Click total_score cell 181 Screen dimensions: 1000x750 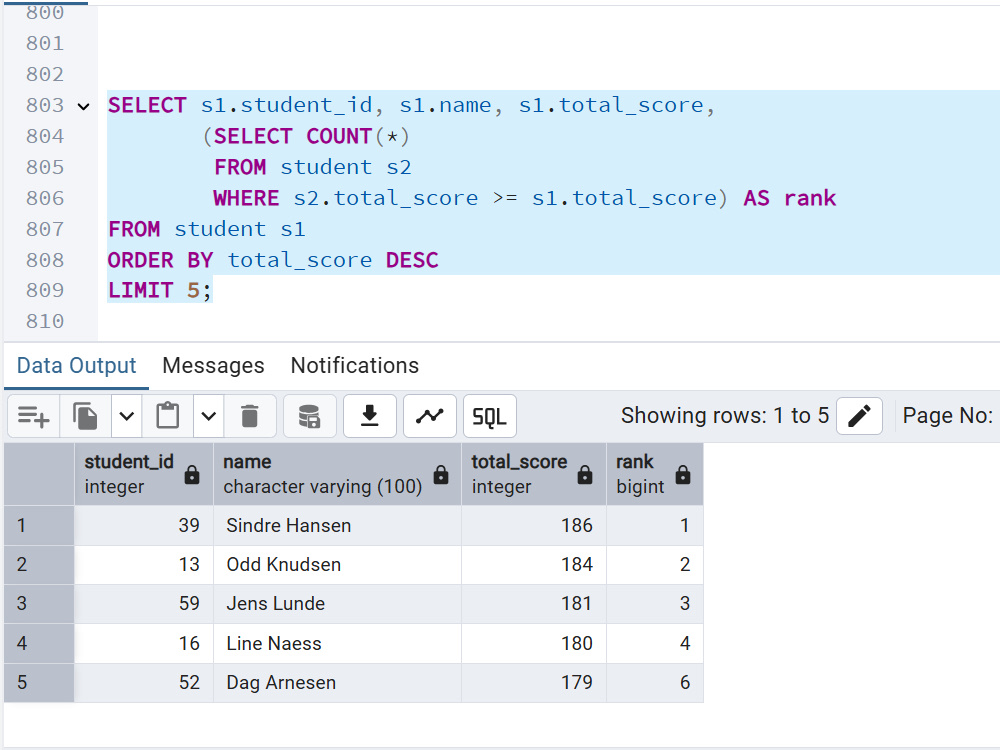[534, 603]
